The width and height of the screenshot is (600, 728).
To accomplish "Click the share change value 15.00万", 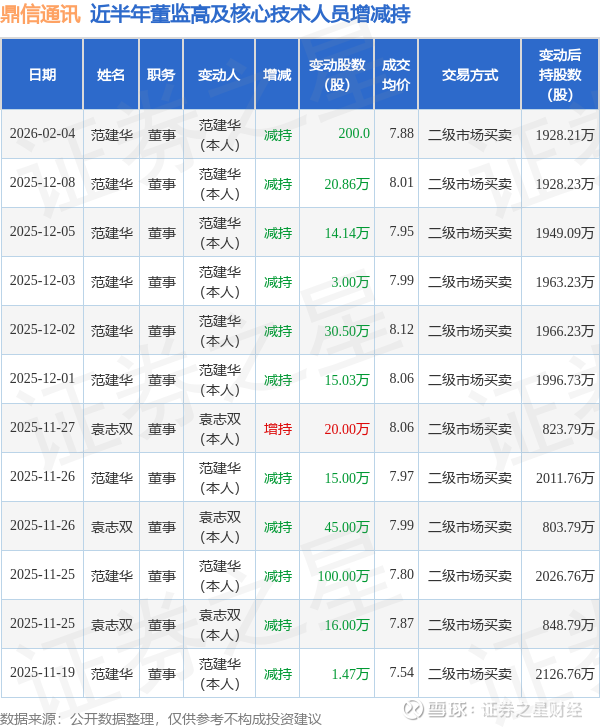I will [x=346, y=478].
